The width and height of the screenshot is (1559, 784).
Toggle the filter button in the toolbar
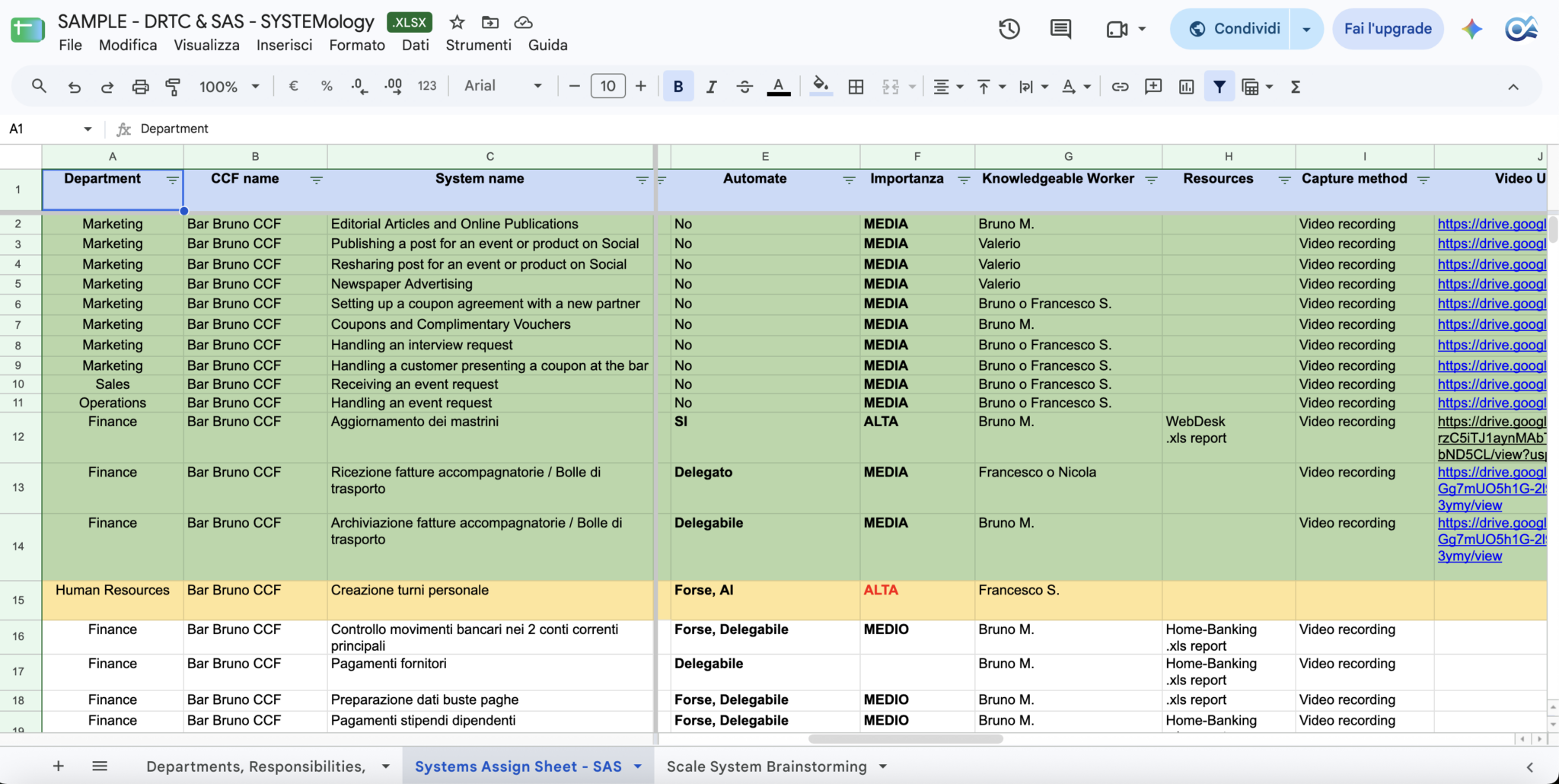(x=1219, y=87)
